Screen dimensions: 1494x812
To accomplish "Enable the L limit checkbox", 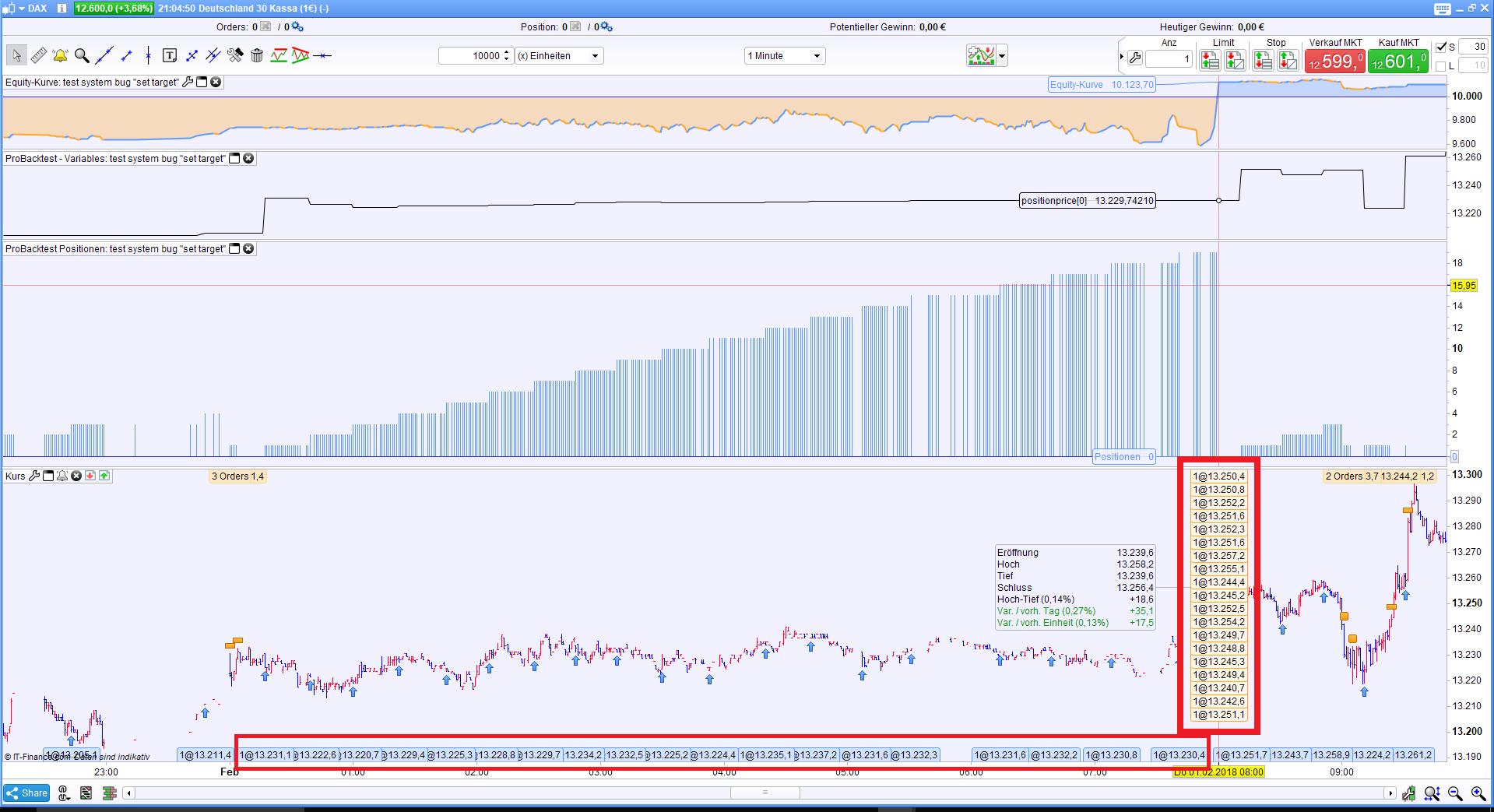I will 1441,66.
